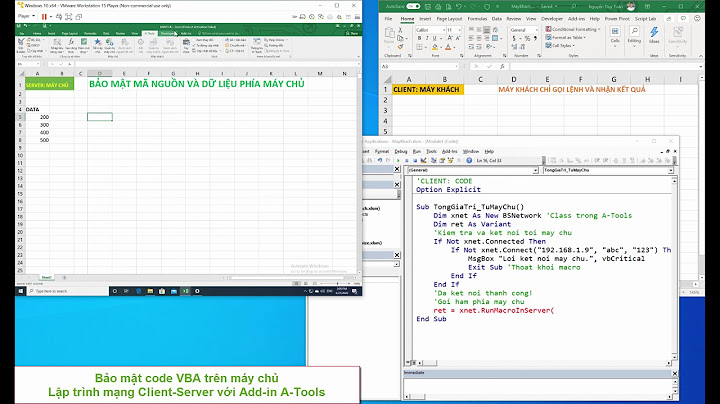Viewport: 720px width, 404px height.
Task: Toggle the AutoSave switch in client Excel
Action: click(x=413, y=6)
